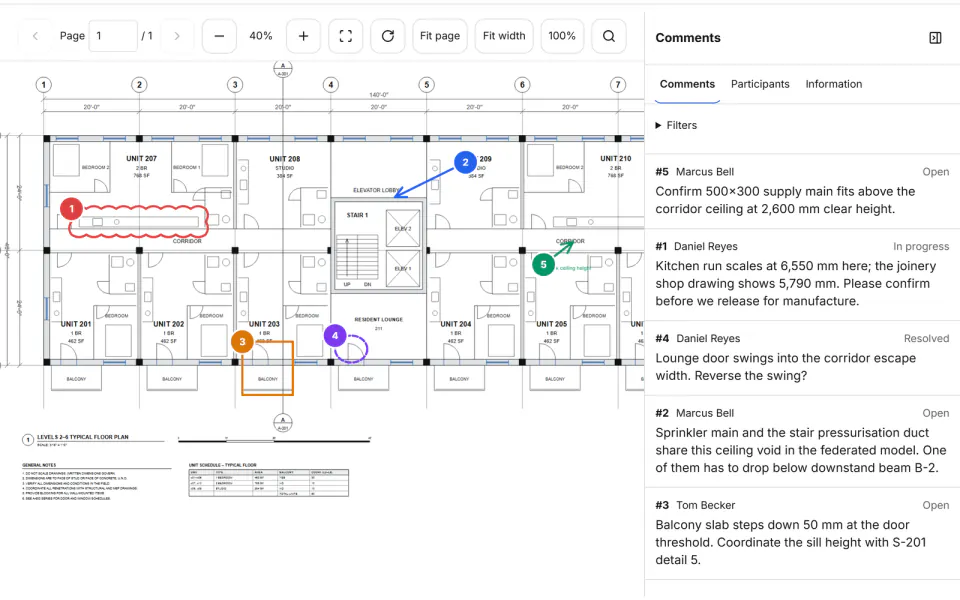Enter fullscreen mode
Viewport: 960px width, 600px height.
[345, 36]
